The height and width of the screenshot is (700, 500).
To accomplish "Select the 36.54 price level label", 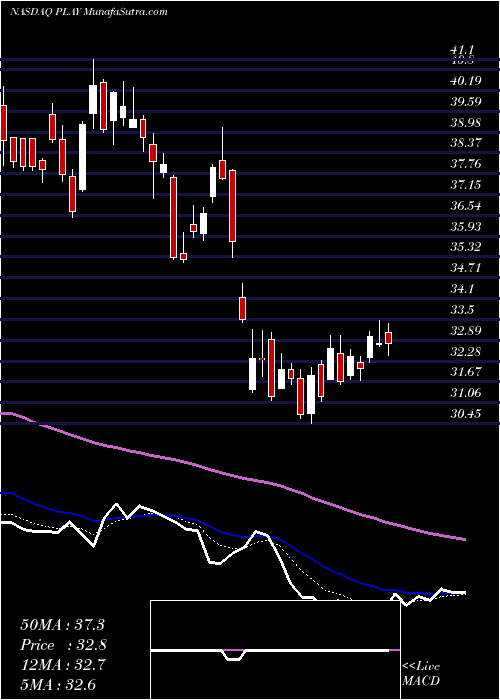I will point(466,206).
